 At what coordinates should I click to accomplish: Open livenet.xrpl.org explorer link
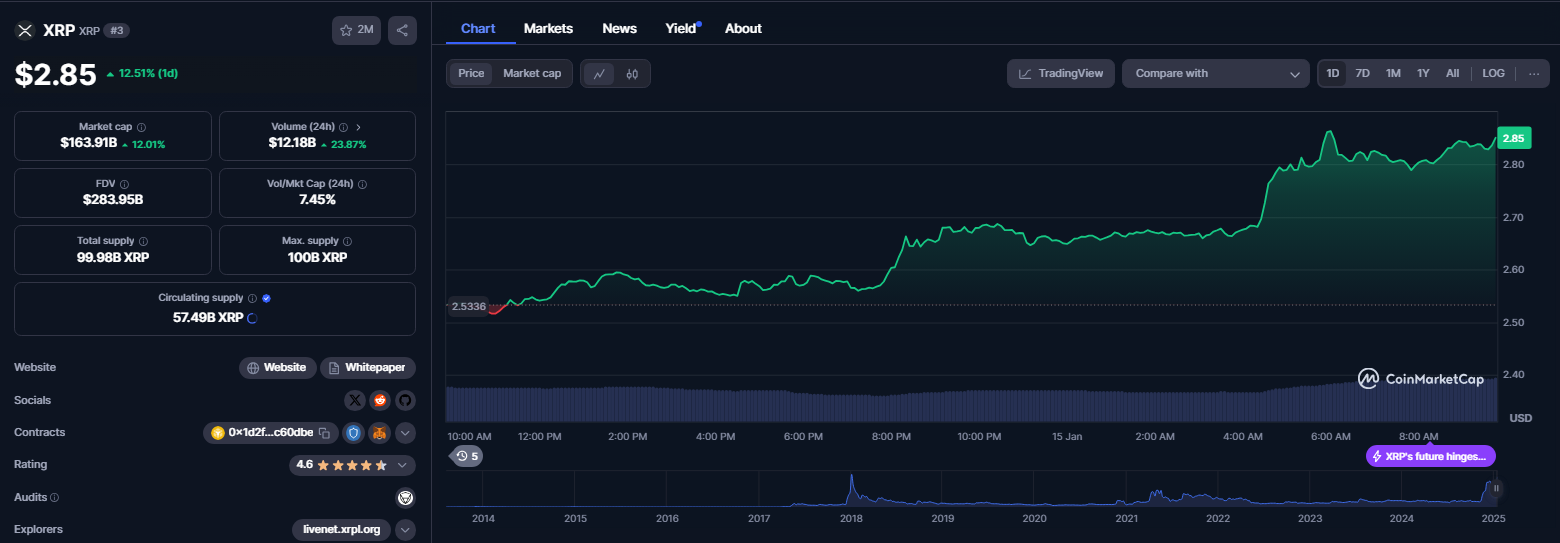(342, 530)
